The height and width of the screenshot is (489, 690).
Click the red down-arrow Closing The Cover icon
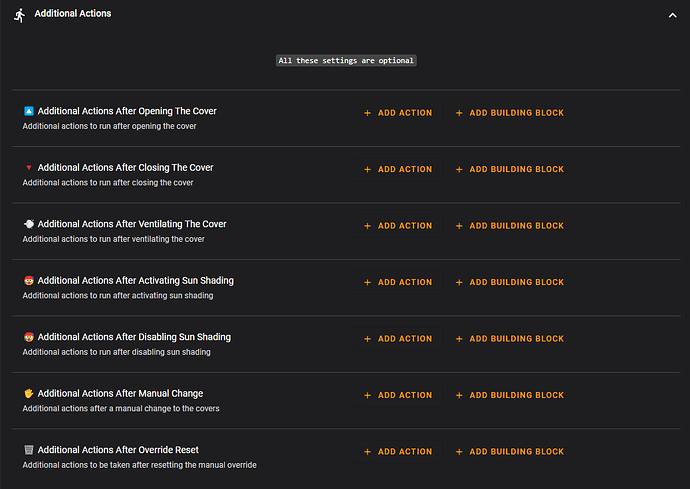click(x=29, y=168)
